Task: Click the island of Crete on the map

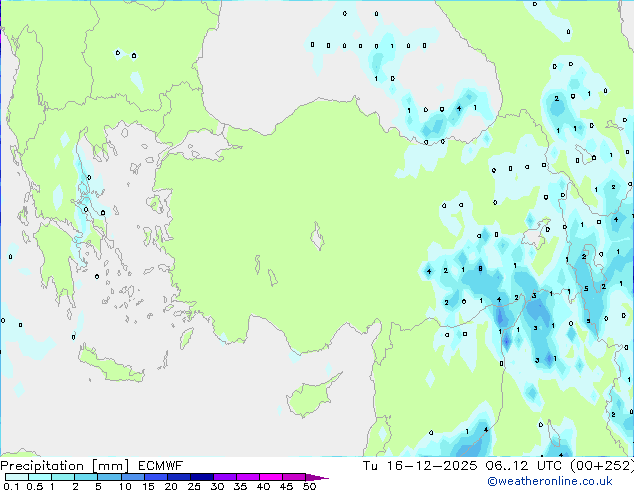Action: (110, 366)
